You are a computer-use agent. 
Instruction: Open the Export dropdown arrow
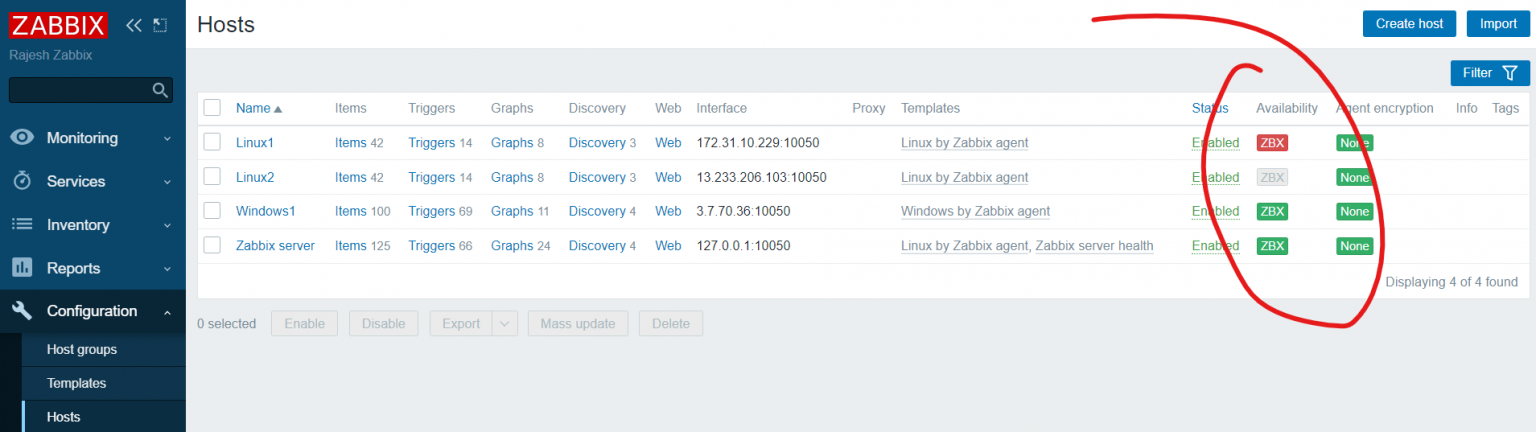pyautogui.click(x=506, y=324)
